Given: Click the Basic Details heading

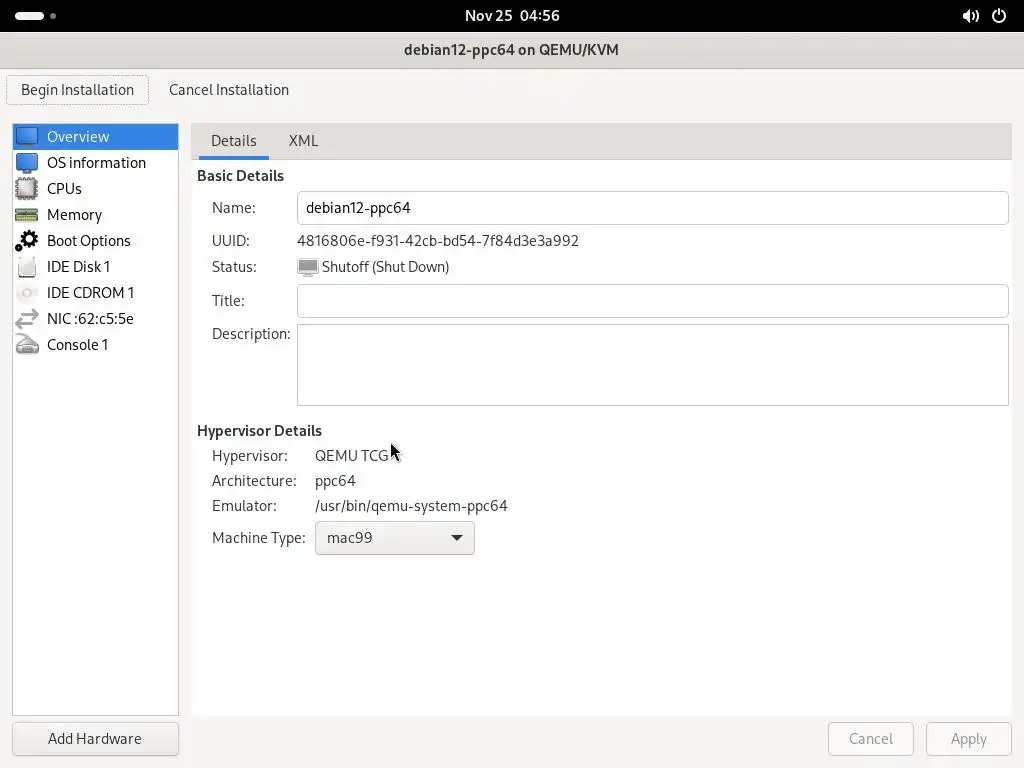Looking at the screenshot, I should point(240,176).
